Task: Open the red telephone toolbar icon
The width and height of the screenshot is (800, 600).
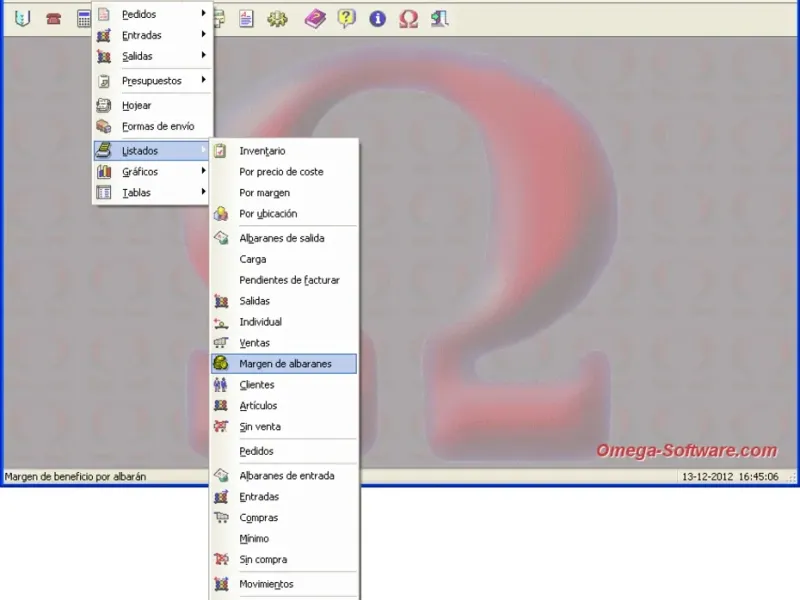Action: (x=54, y=19)
